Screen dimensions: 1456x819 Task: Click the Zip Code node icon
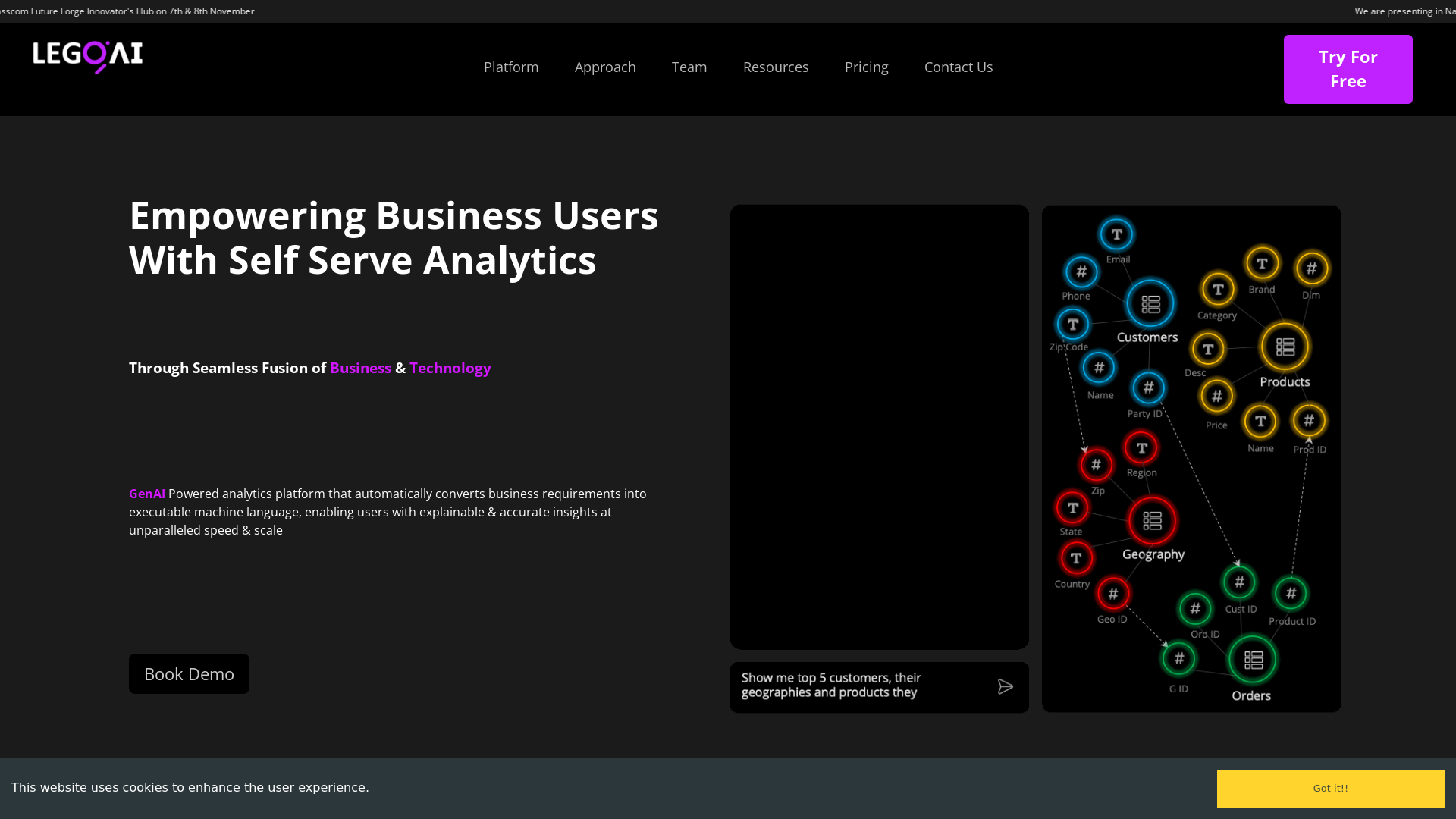pos(1072,325)
